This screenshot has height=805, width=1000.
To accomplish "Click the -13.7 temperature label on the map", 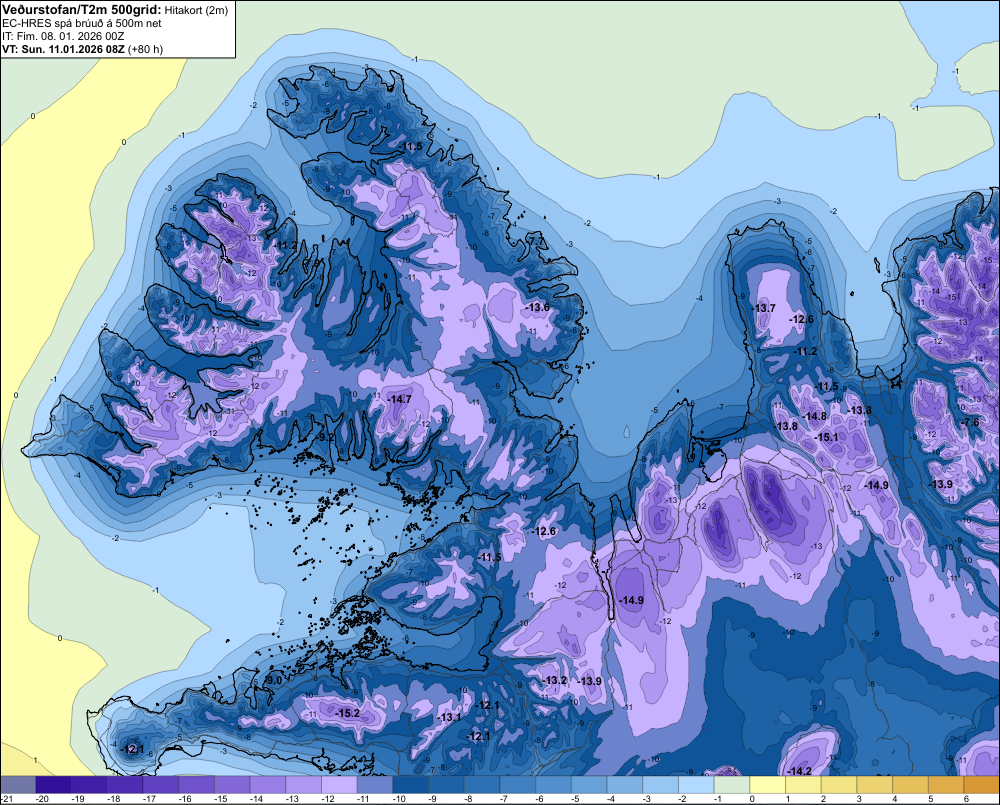I will coord(763,308).
